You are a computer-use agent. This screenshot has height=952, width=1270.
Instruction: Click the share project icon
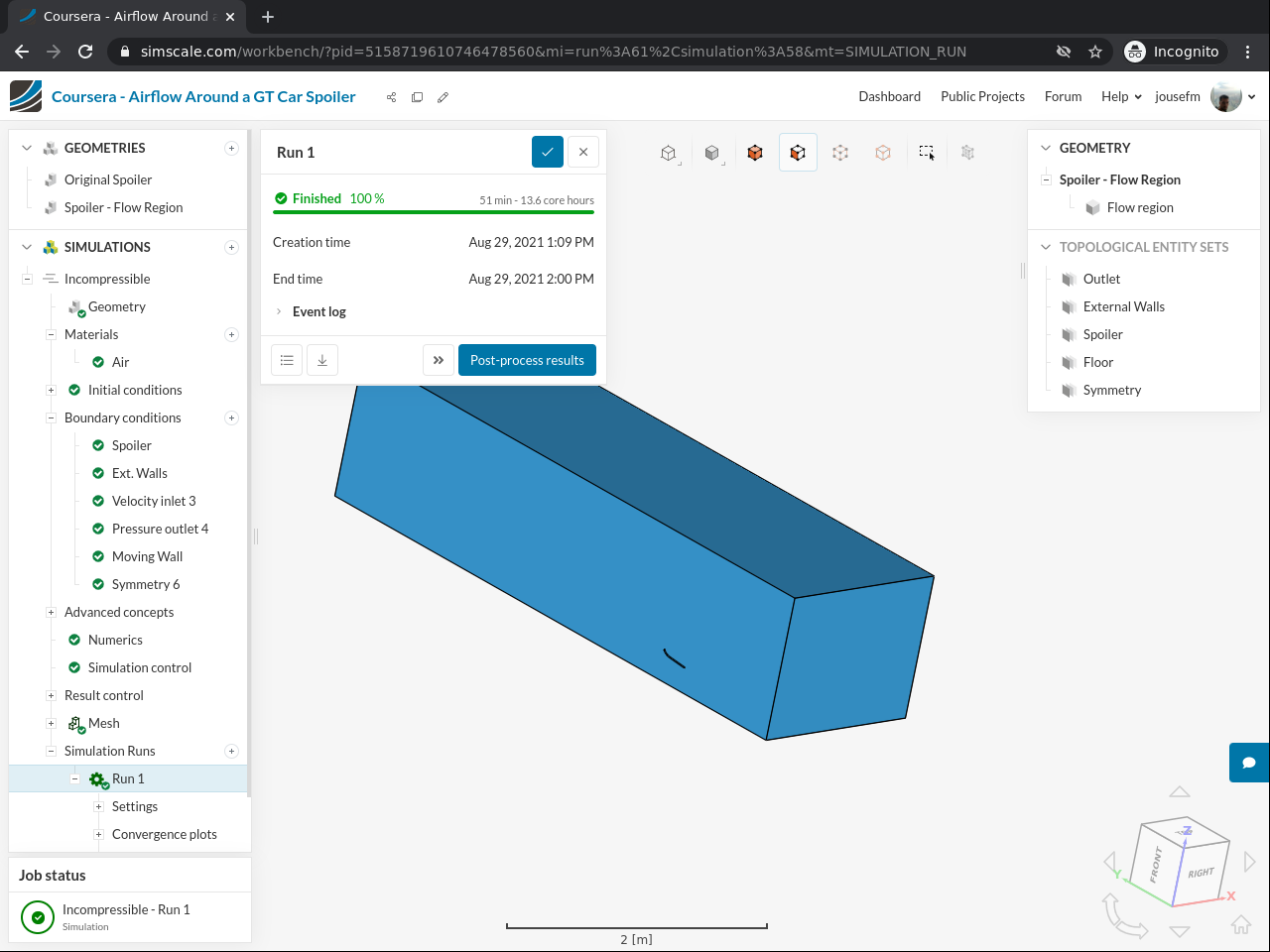(x=391, y=97)
